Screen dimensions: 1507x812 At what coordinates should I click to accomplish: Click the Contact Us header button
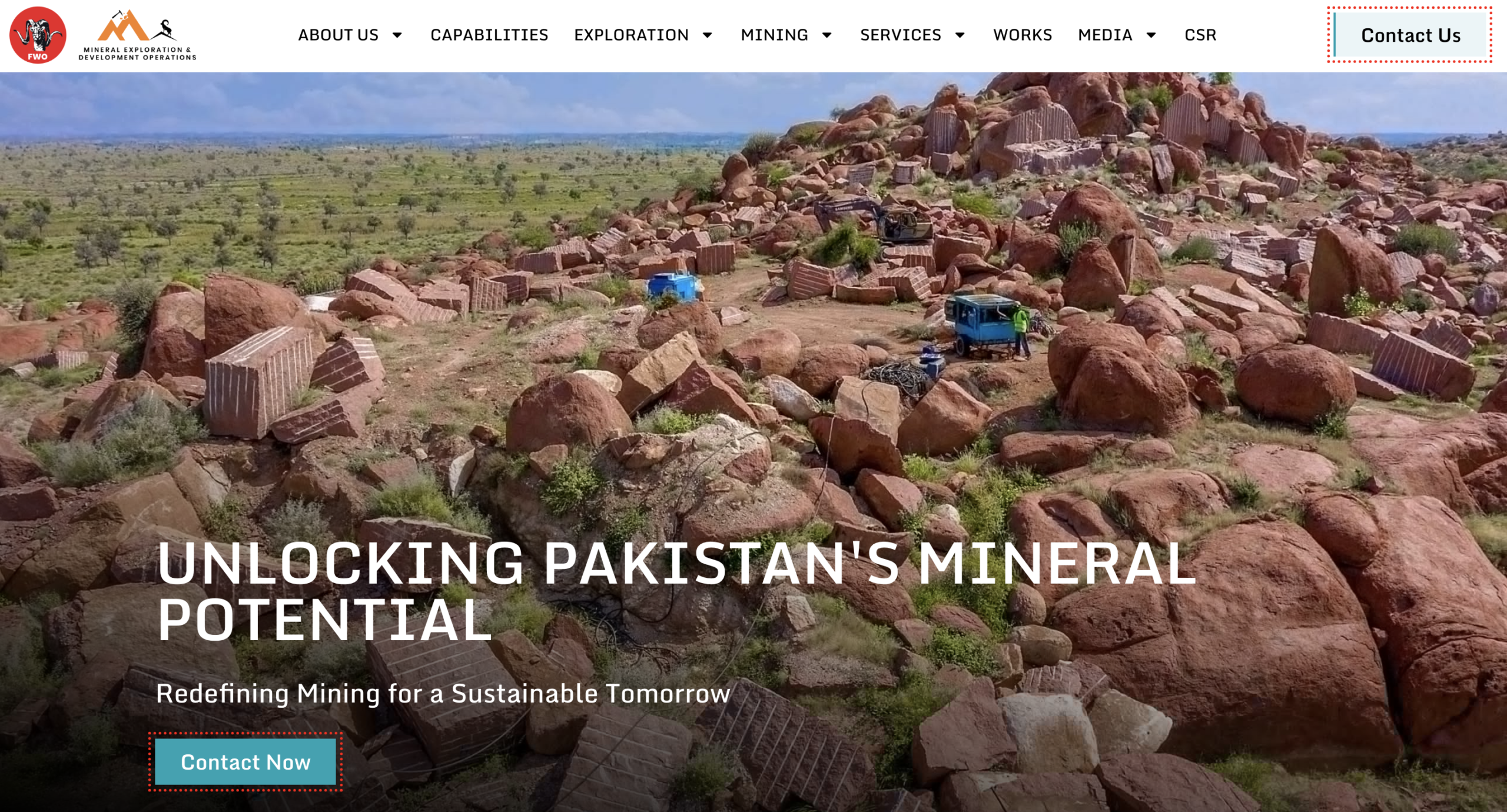coord(1410,35)
